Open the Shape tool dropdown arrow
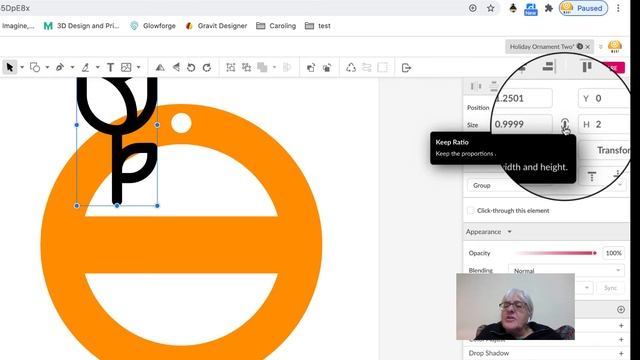The width and height of the screenshot is (640, 360). click(47, 67)
